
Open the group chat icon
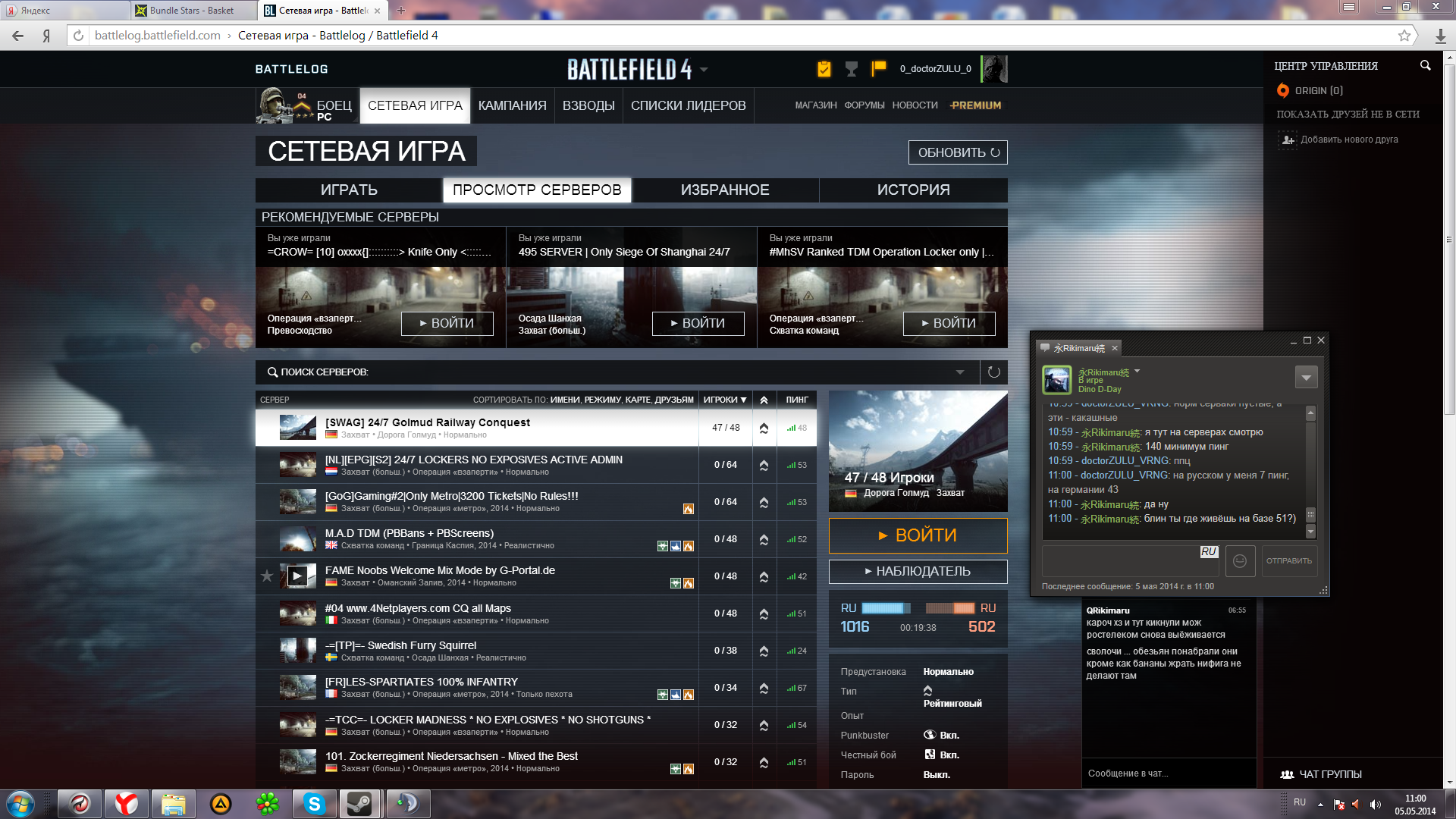pyautogui.click(x=1287, y=774)
